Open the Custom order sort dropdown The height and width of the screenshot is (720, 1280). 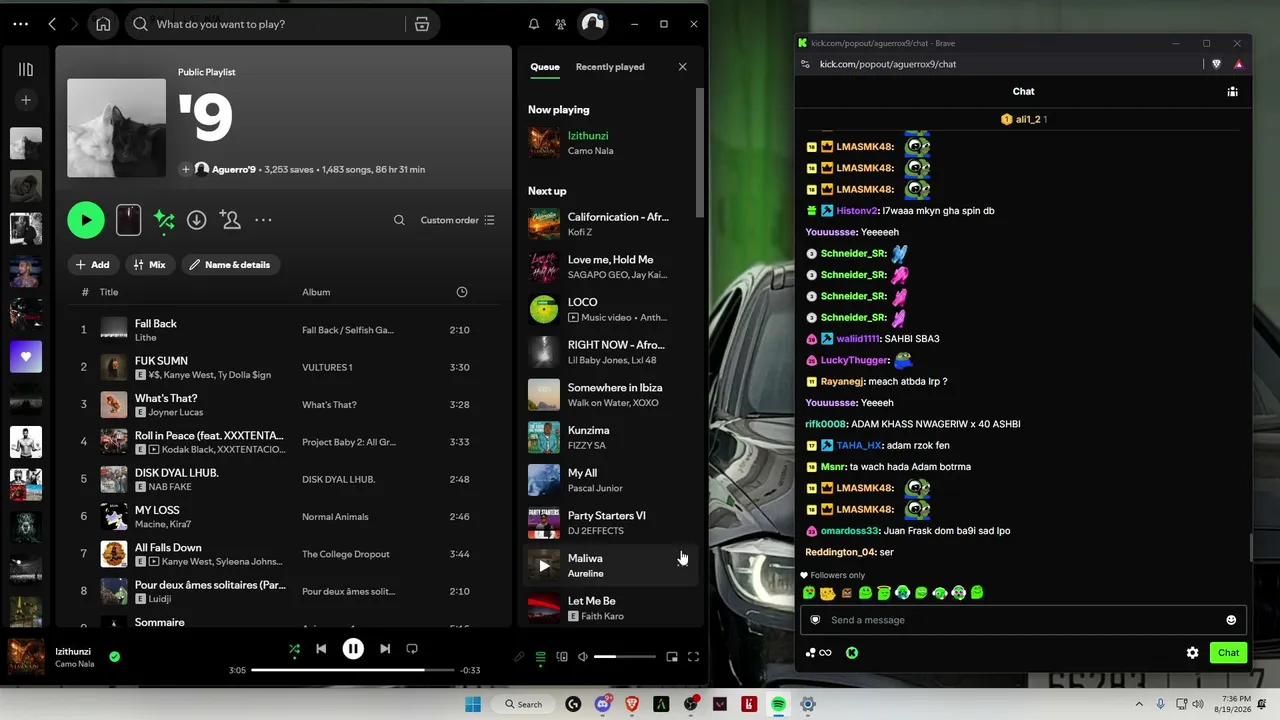coord(457,220)
